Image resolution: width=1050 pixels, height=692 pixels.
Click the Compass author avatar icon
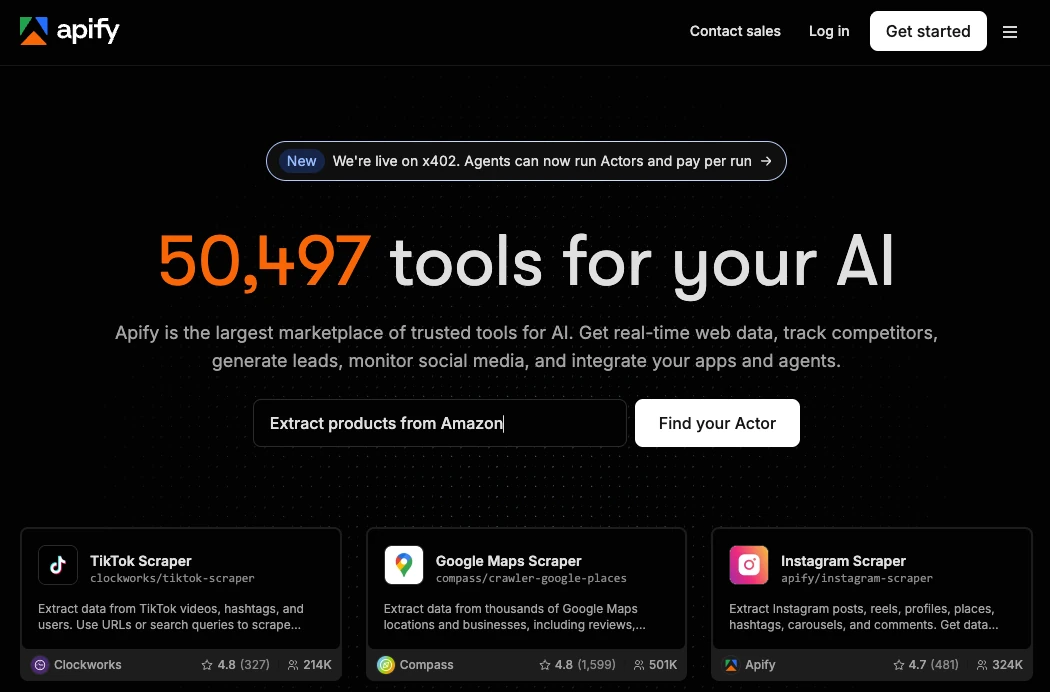pos(386,665)
